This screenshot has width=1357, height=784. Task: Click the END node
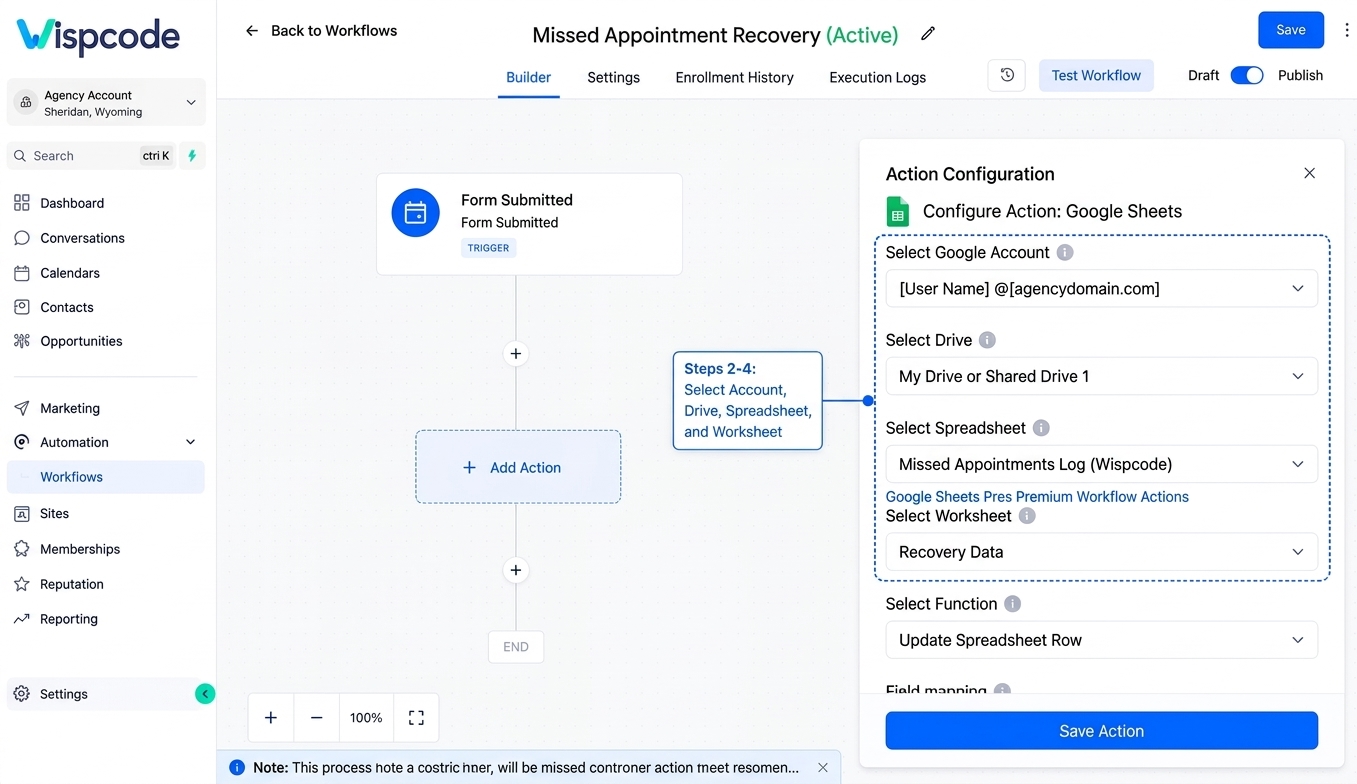516,647
